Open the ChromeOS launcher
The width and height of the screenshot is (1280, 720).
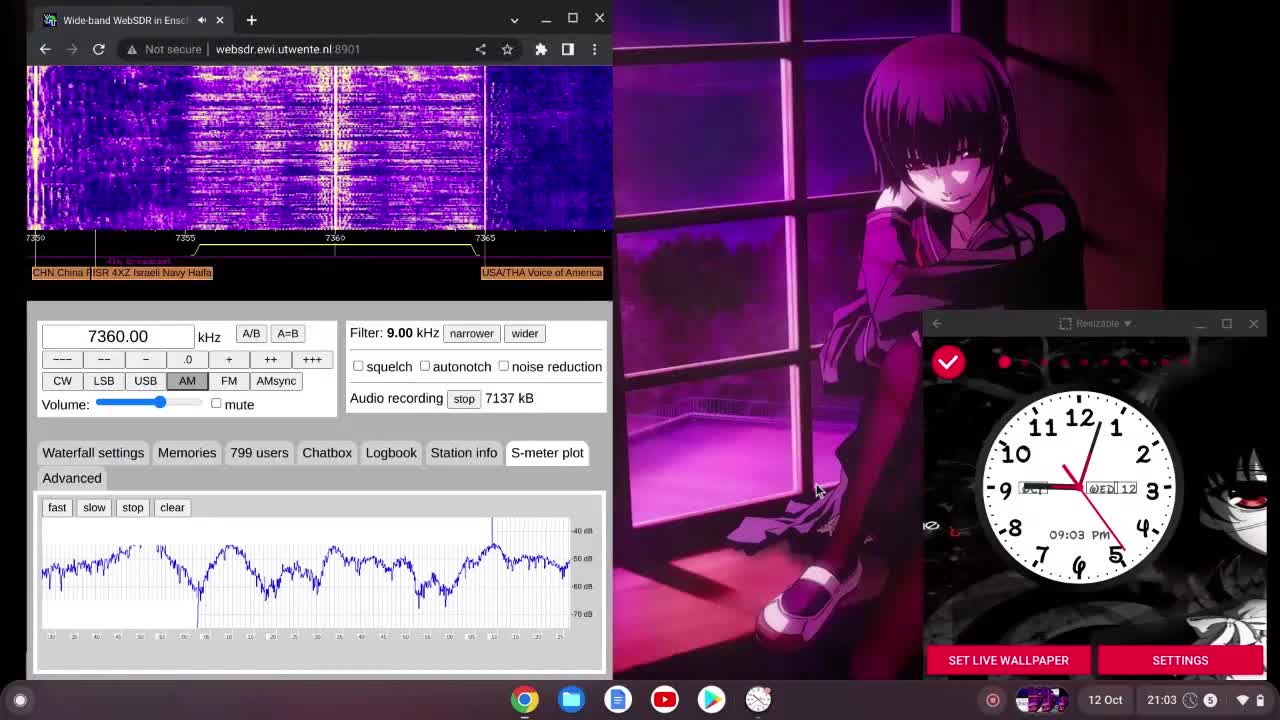[x=20, y=700]
